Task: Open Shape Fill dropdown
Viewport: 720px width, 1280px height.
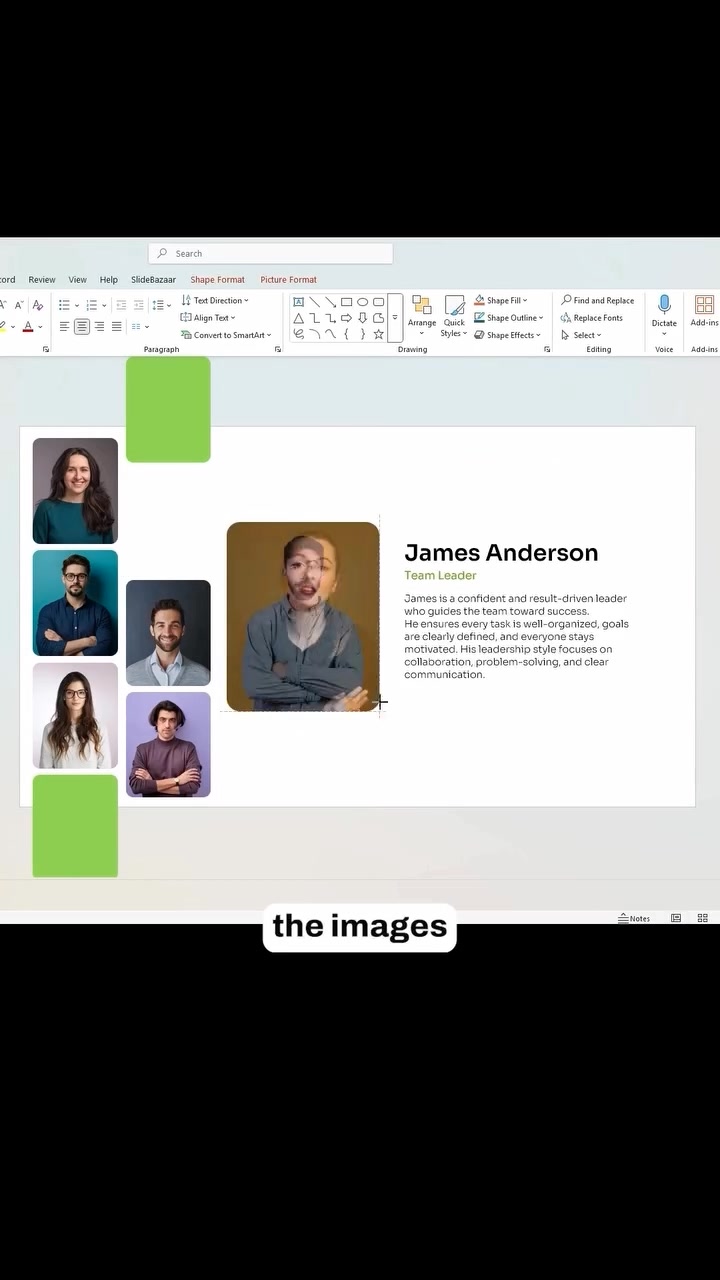Action: tap(501, 300)
